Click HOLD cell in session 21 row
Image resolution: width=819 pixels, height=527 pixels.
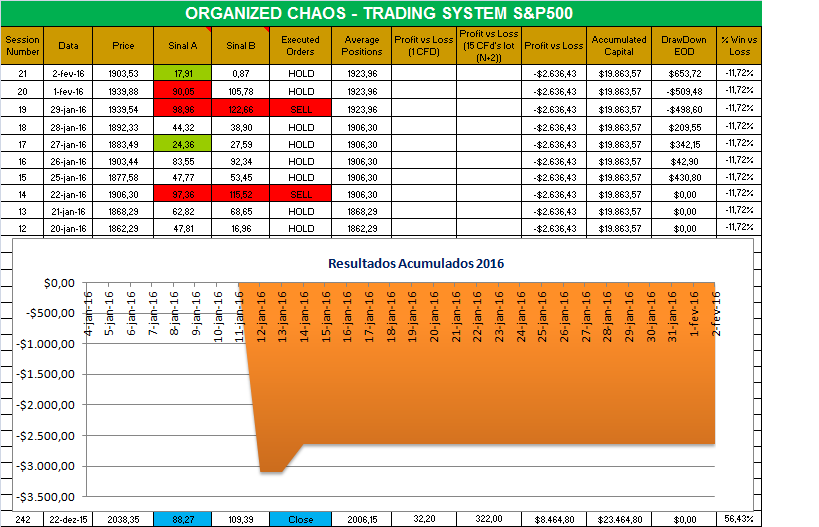point(300,73)
